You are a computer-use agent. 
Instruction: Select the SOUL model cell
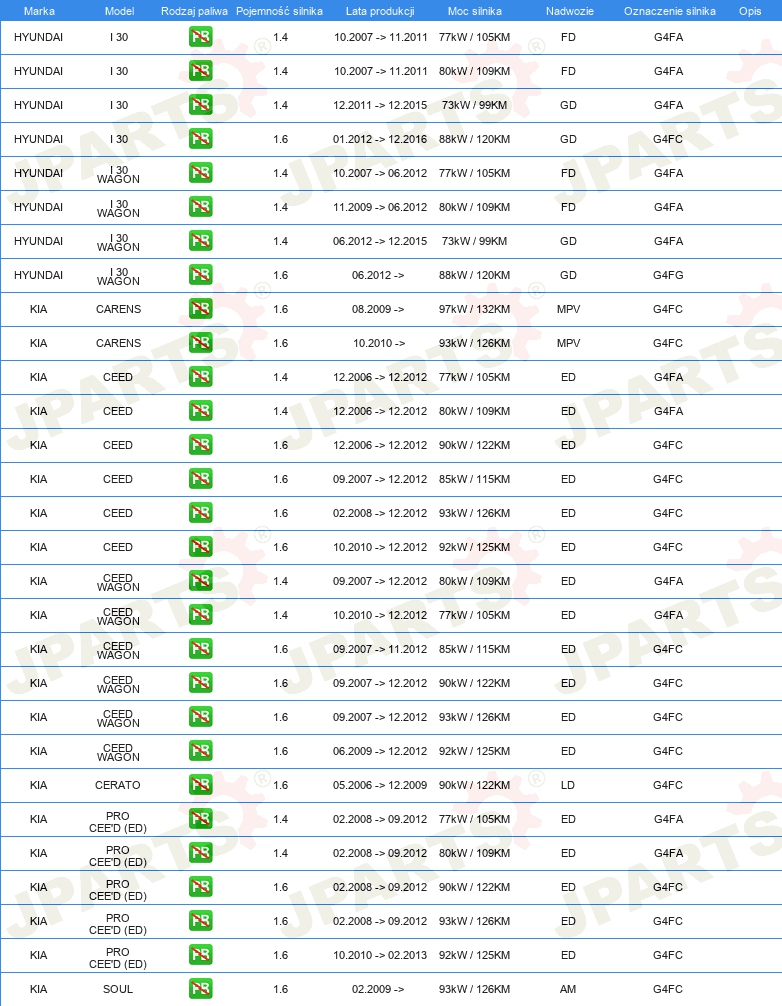(x=118, y=989)
